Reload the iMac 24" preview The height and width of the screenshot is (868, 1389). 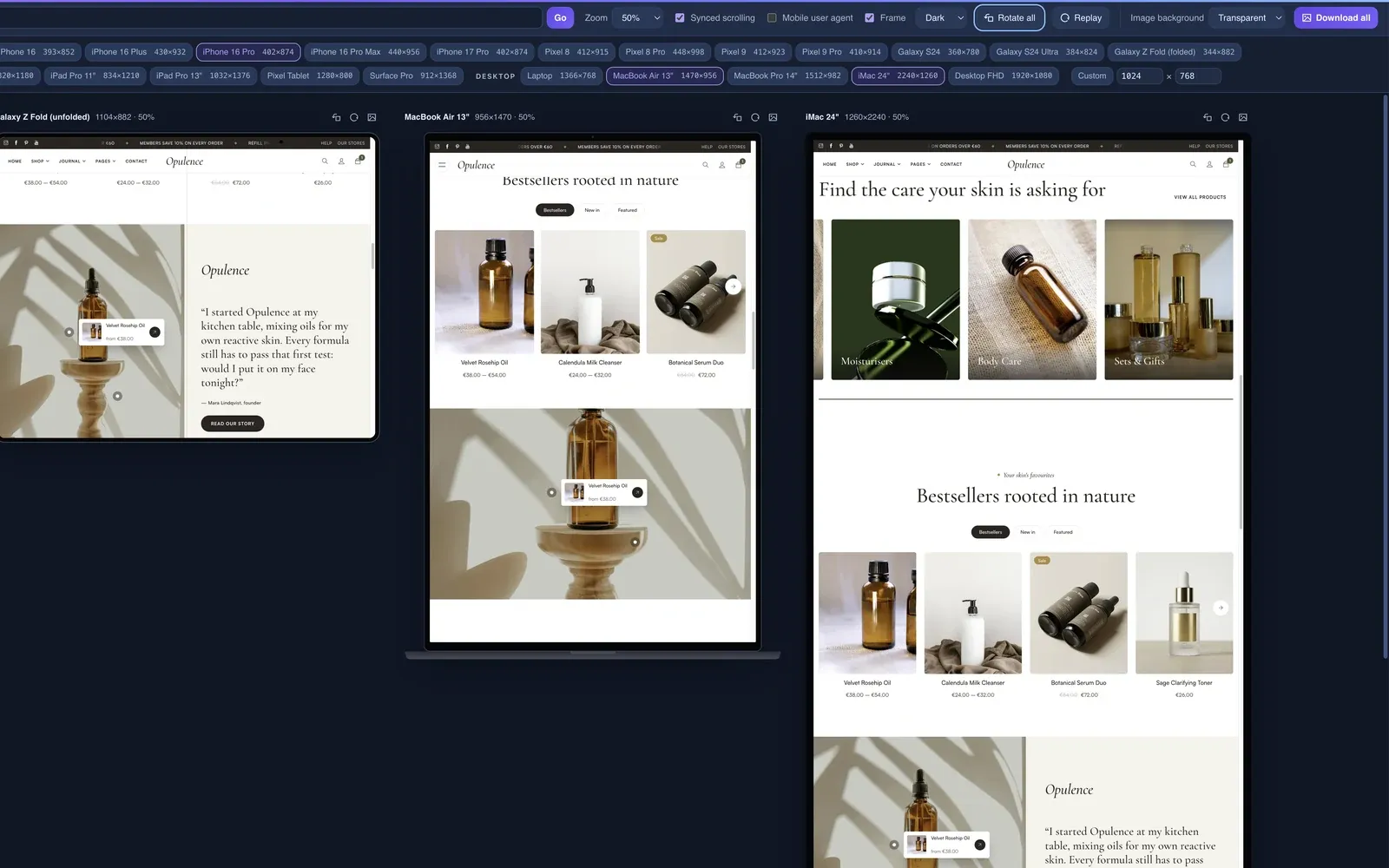tap(1225, 117)
